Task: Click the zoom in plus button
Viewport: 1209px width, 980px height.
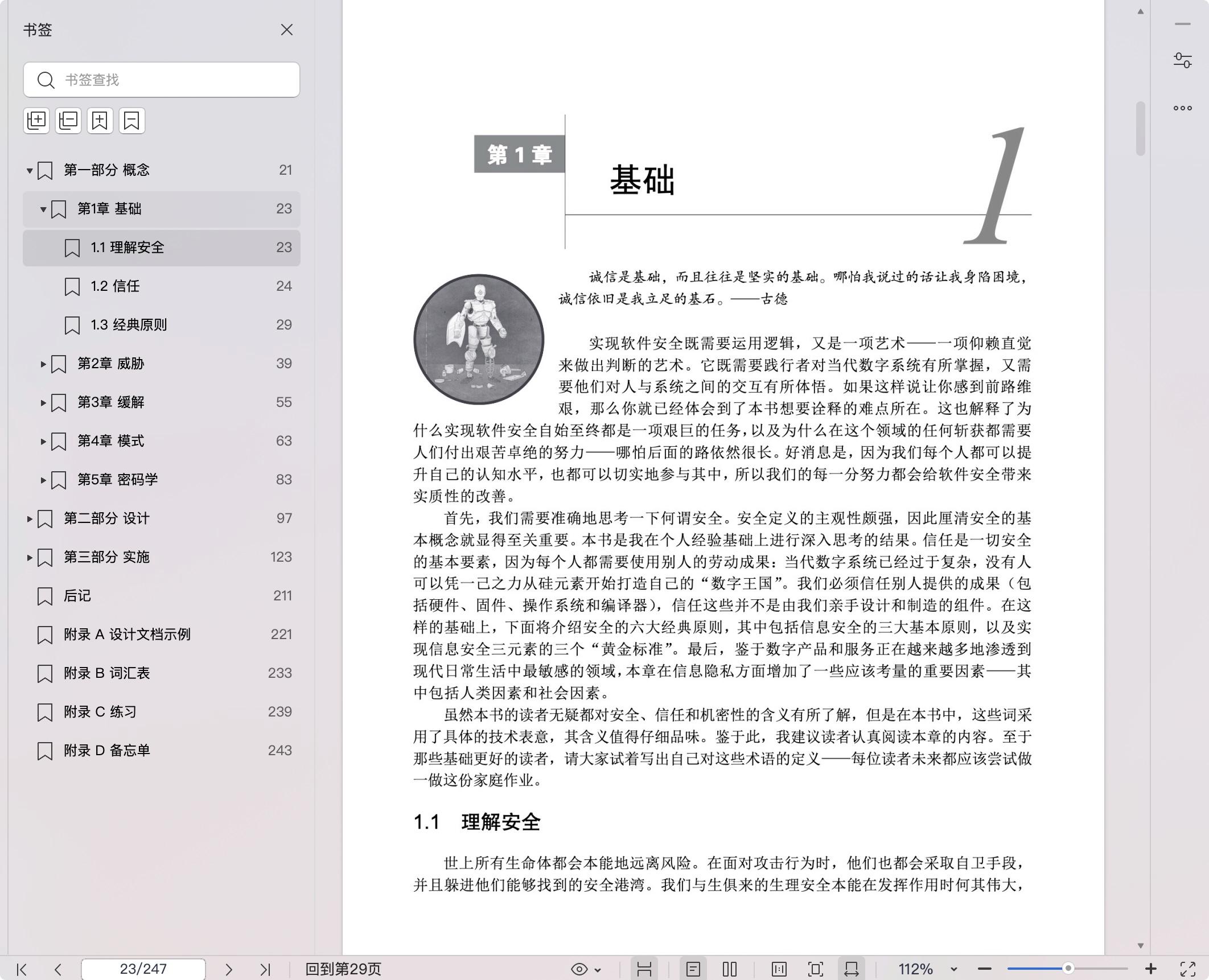Action: coord(1150,969)
